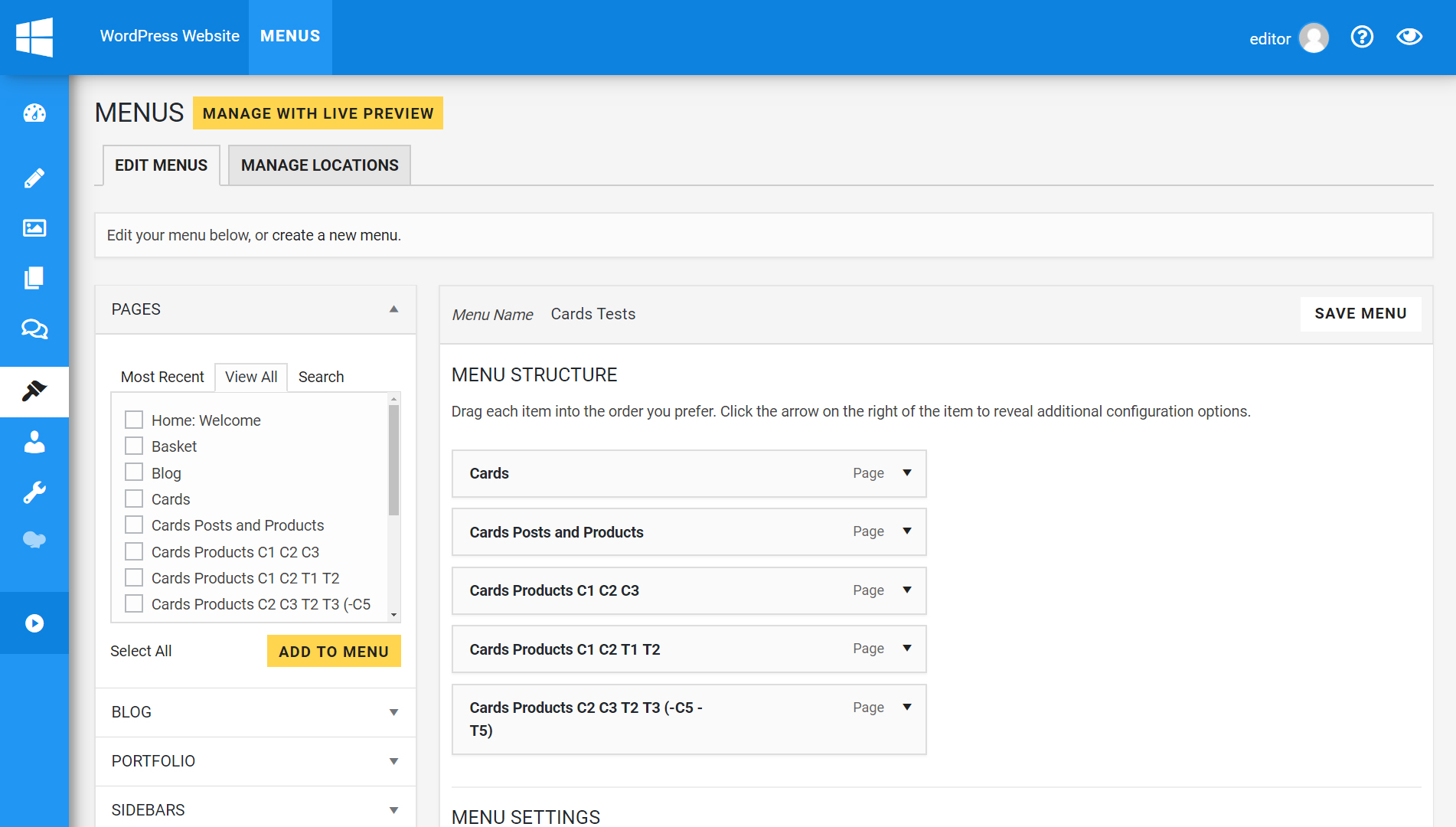Screen dimensions: 1456x827
Task: Click the help question mark icon
Action: [1362, 37]
